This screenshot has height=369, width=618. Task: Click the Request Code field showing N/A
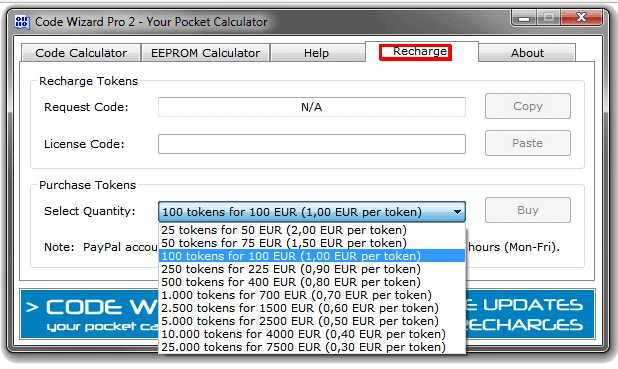(312, 107)
